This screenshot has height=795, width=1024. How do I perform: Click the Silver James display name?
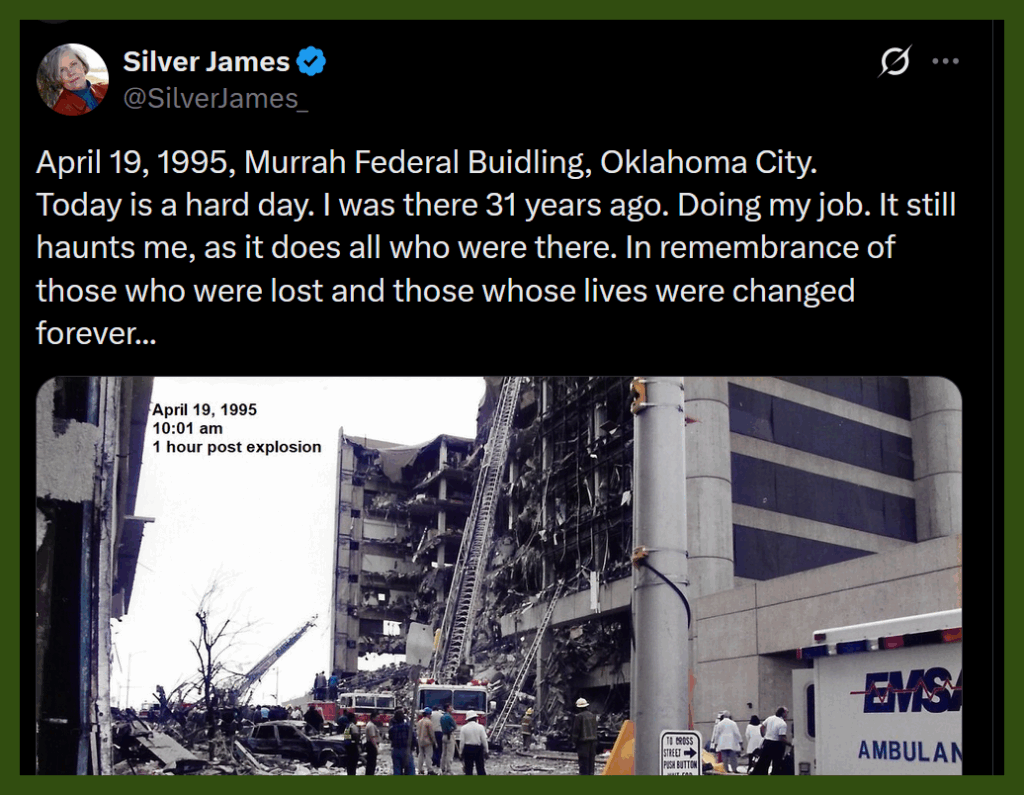click(206, 61)
